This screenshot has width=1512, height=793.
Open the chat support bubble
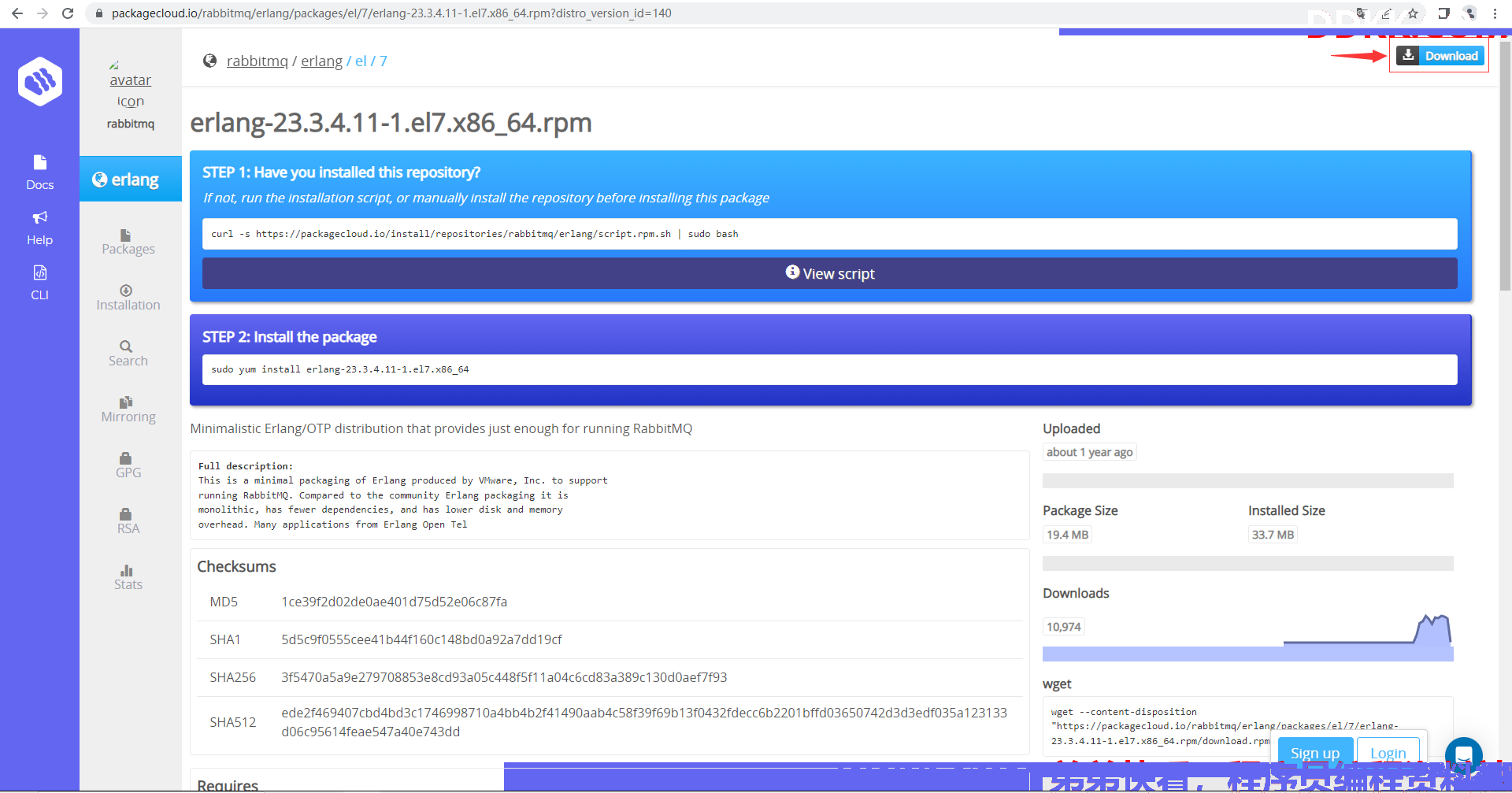(x=1464, y=756)
